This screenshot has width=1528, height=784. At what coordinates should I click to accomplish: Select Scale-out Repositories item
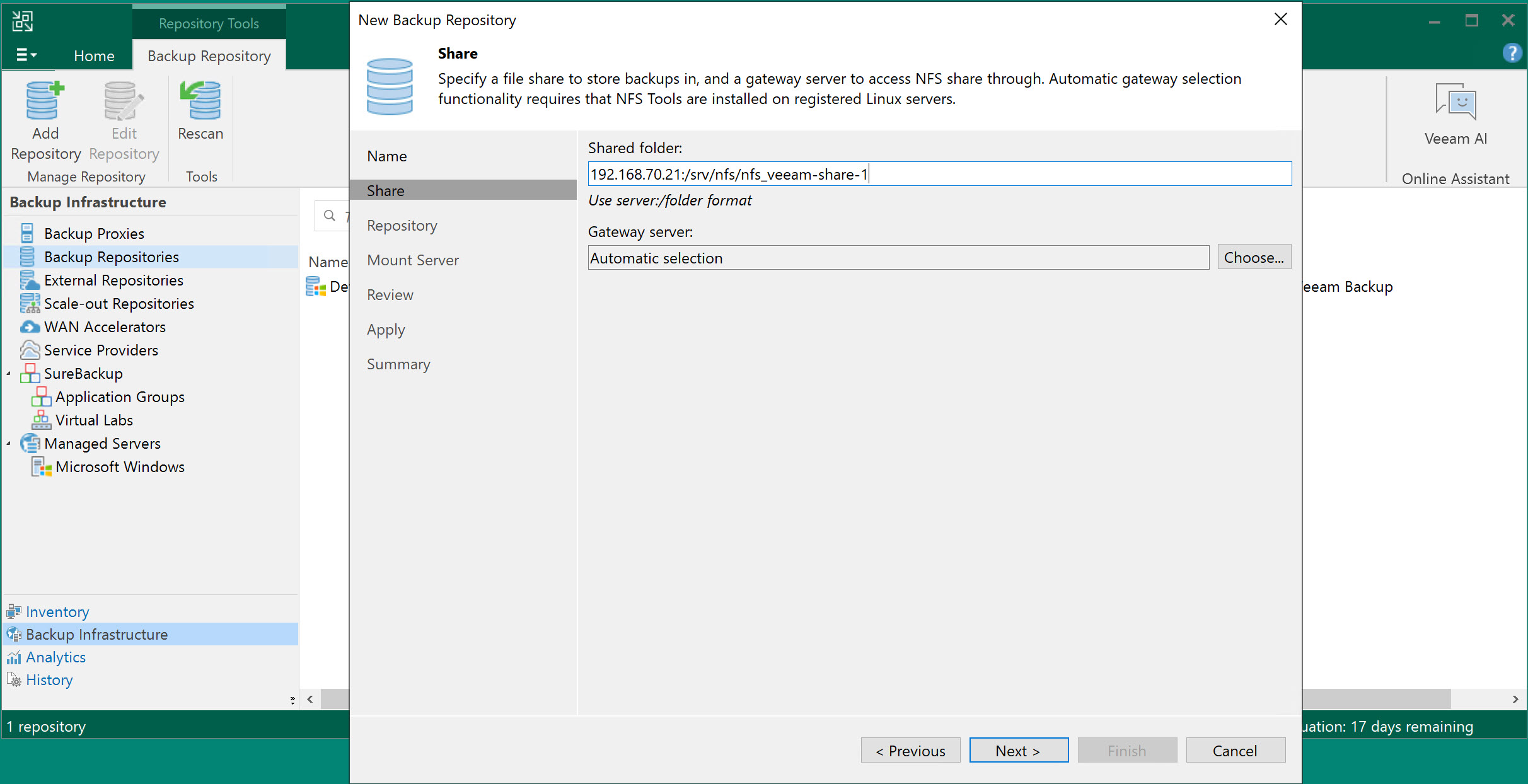pyautogui.click(x=119, y=304)
